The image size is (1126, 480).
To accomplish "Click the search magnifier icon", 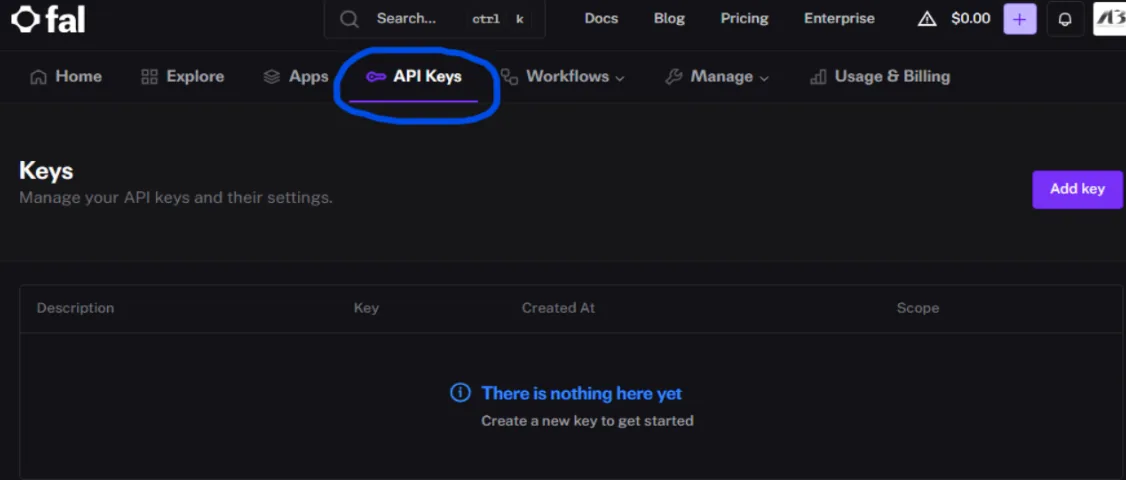I will (x=349, y=19).
